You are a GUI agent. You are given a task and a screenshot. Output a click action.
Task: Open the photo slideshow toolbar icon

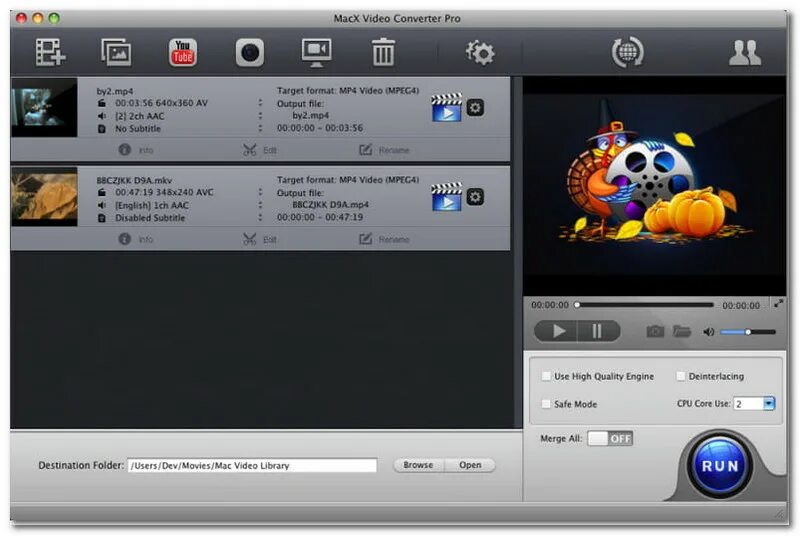tap(116, 52)
